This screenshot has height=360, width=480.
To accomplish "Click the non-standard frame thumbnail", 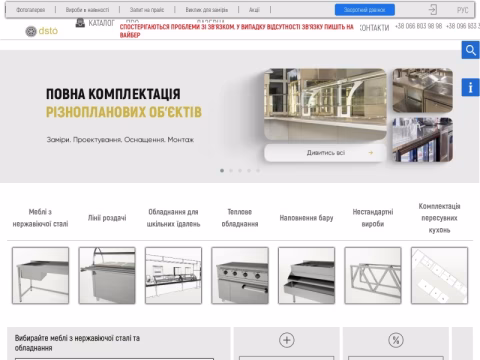I will (x=373, y=275).
